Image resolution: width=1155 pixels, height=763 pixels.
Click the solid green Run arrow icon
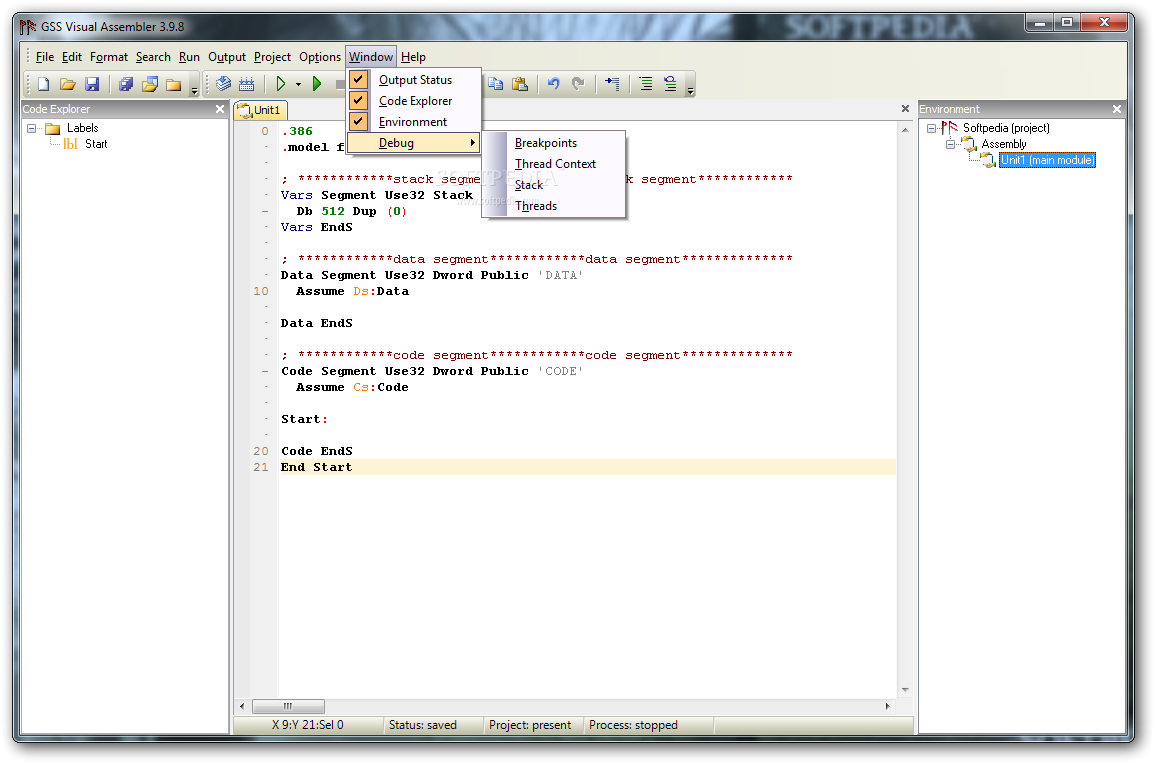317,84
